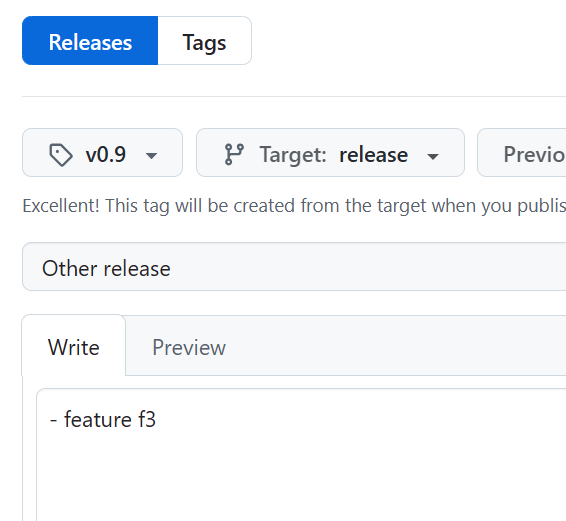Focus the description textarea containing feature f3
The image size is (566, 521).
(301, 455)
